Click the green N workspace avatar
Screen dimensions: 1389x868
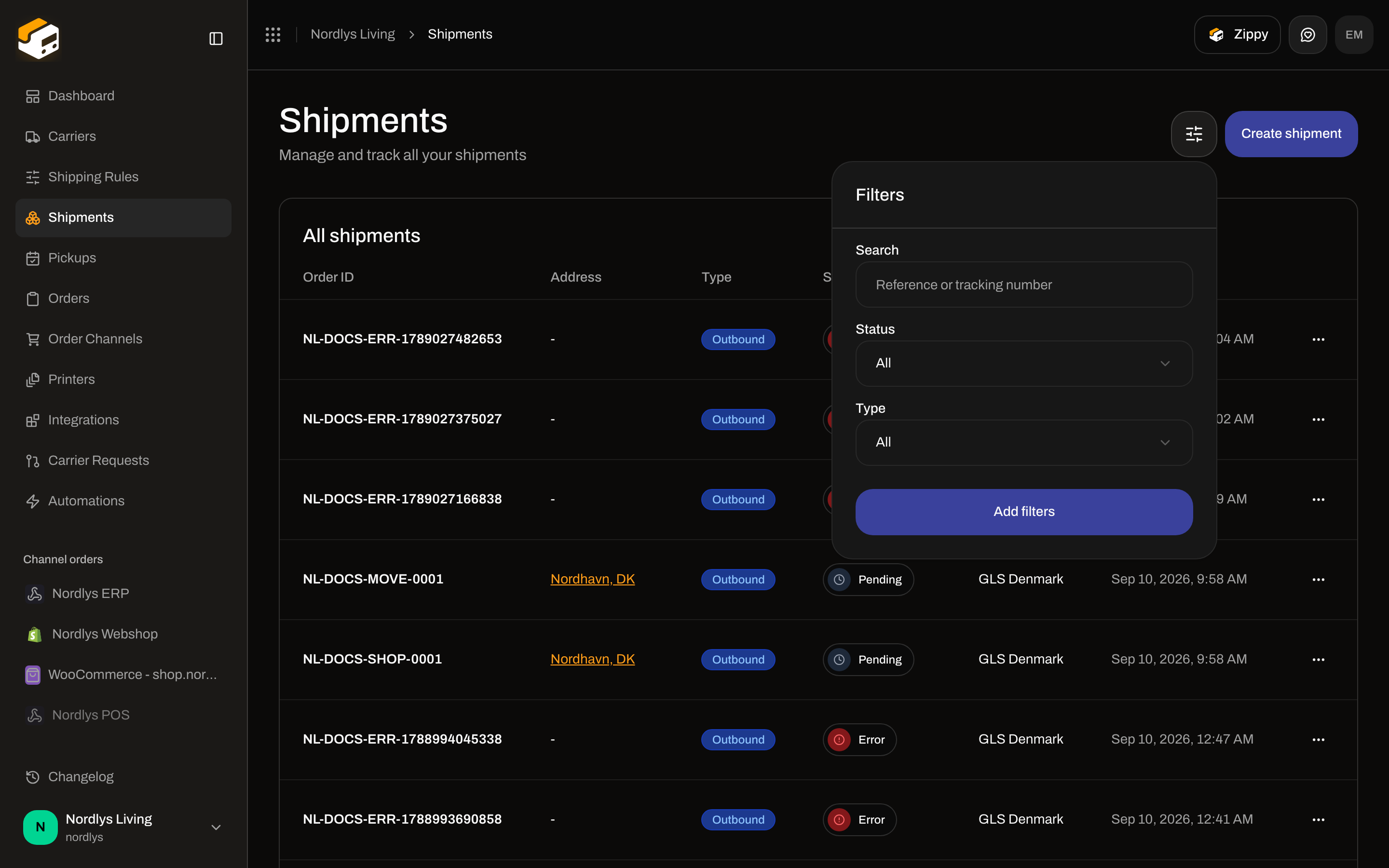(40, 827)
